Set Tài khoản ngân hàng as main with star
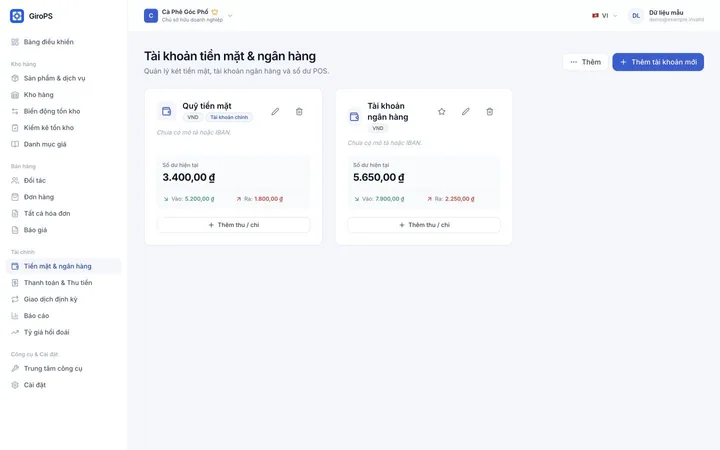This screenshot has height=450, width=720. (x=442, y=112)
